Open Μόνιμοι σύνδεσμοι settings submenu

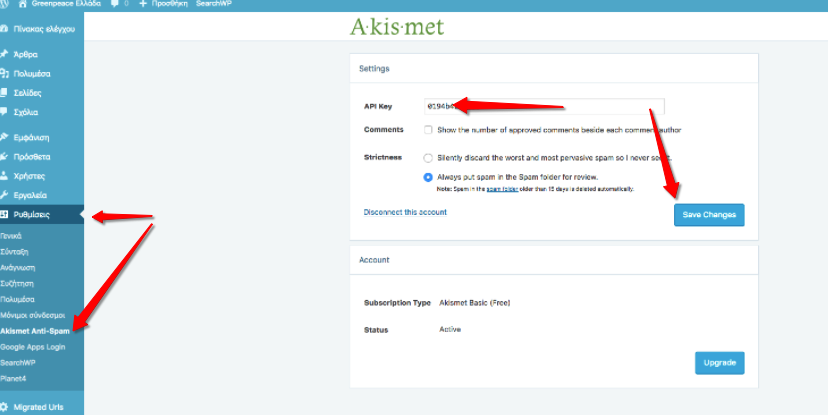click(33, 315)
